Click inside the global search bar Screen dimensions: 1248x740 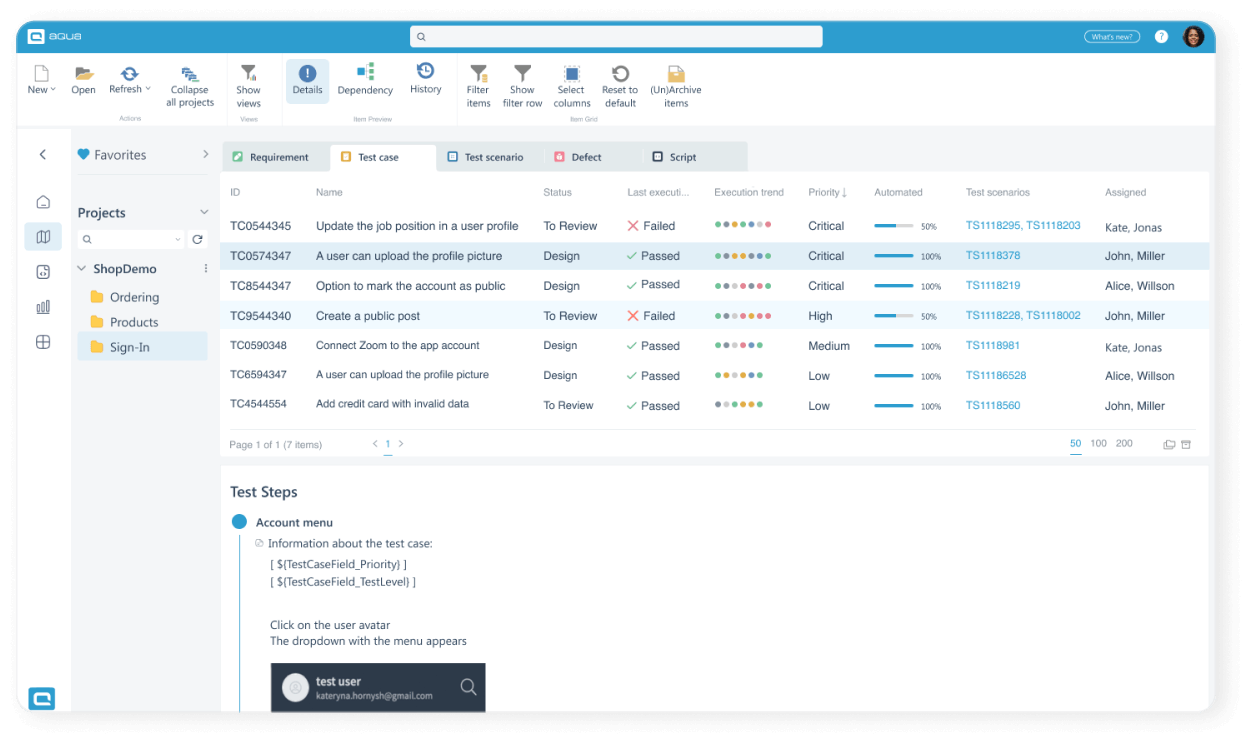point(615,36)
